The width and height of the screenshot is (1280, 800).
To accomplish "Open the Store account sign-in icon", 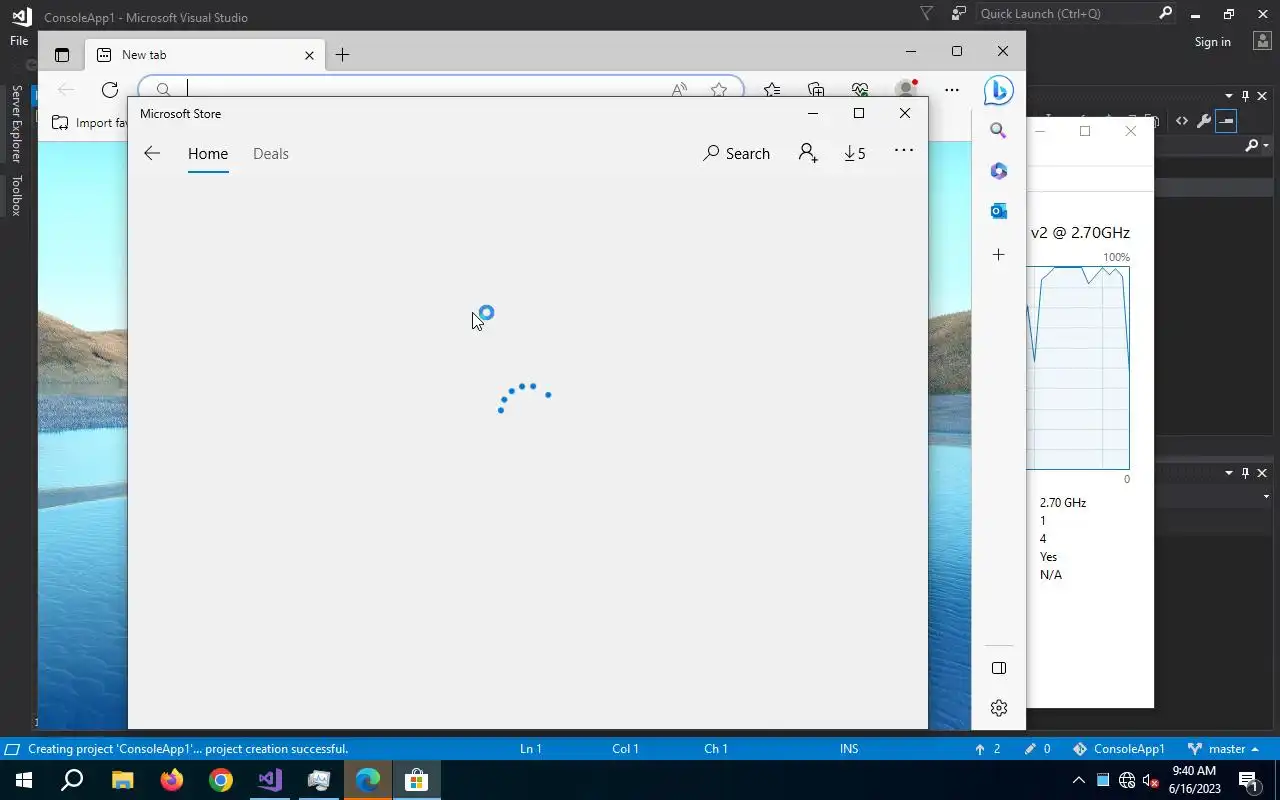I will (x=808, y=153).
